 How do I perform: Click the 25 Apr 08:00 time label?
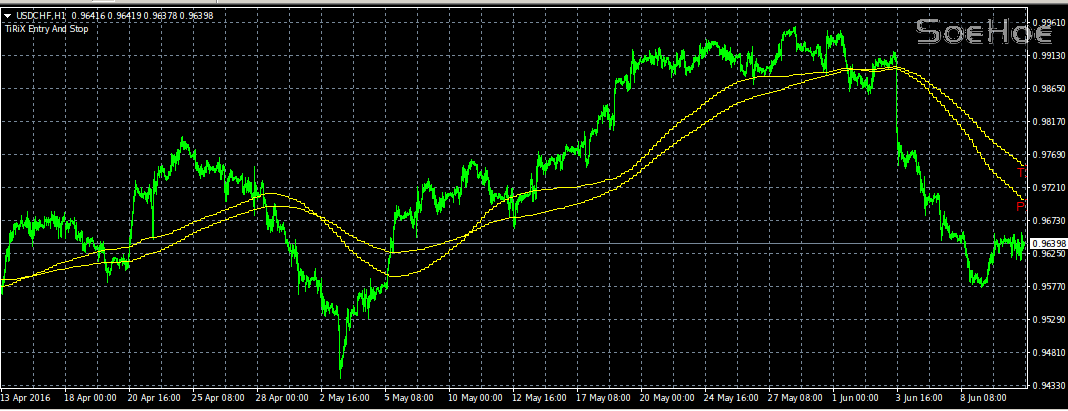click(x=219, y=397)
